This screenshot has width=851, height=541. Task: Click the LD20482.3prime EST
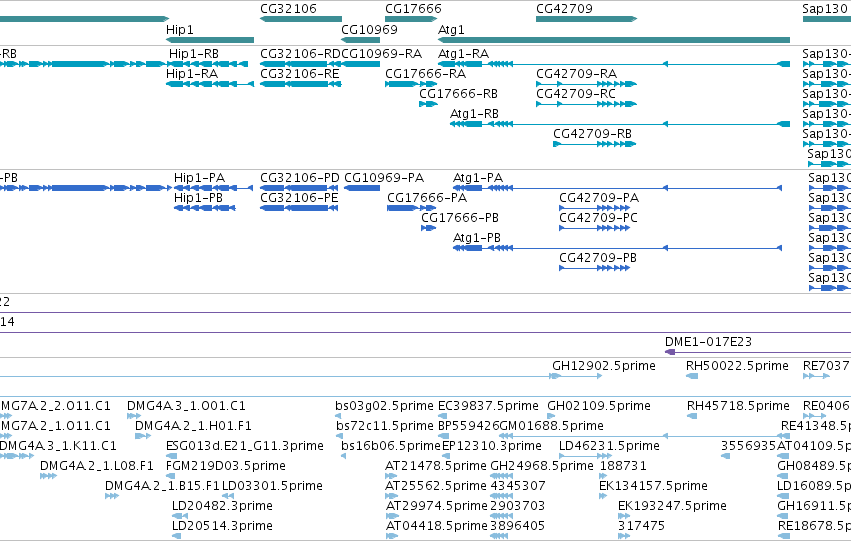tap(180, 517)
